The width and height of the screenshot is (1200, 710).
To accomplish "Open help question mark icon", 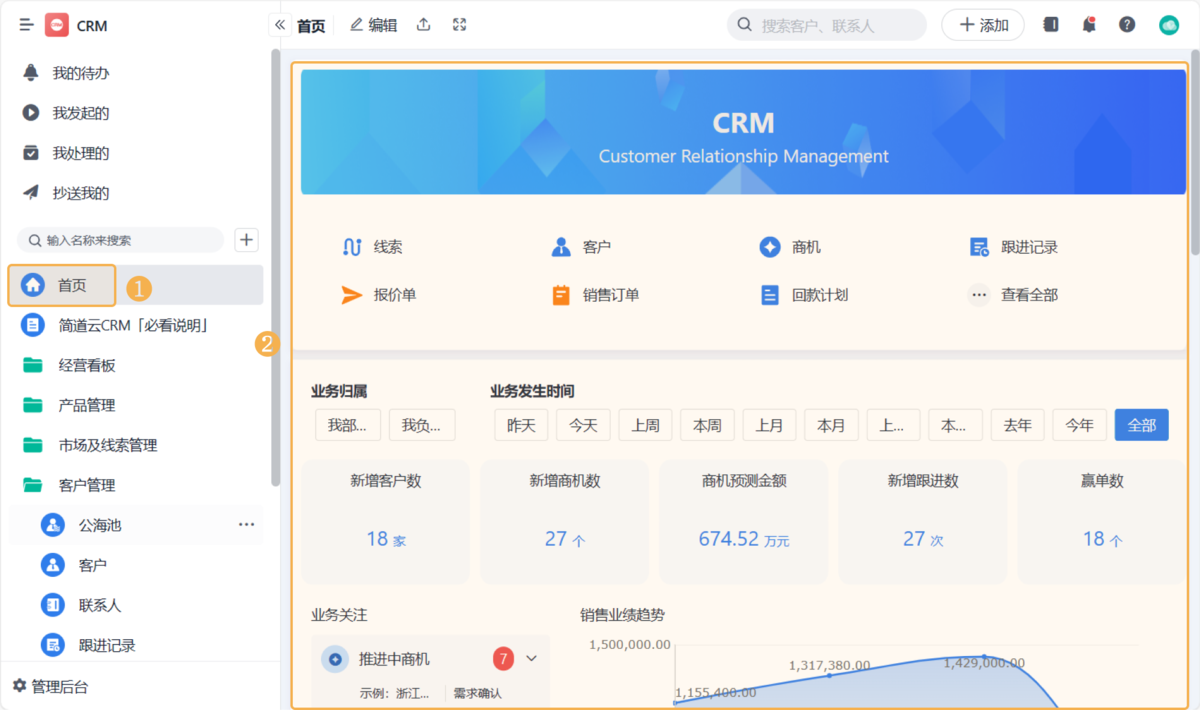I will point(1127,25).
